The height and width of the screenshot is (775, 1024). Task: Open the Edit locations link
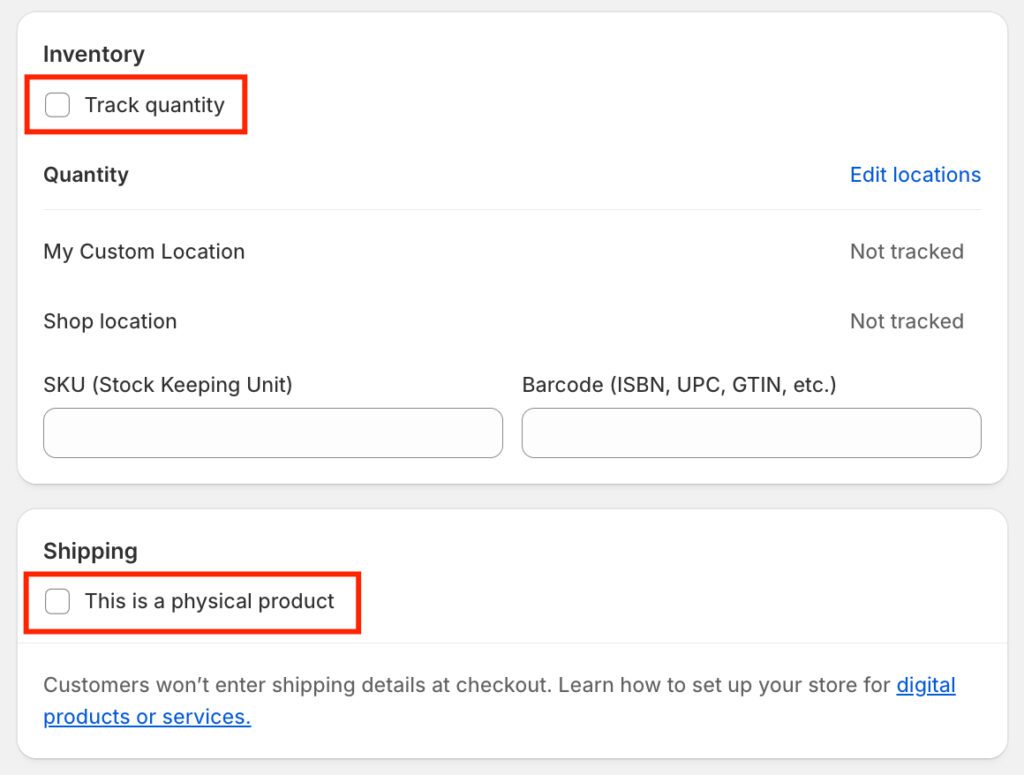pos(915,175)
